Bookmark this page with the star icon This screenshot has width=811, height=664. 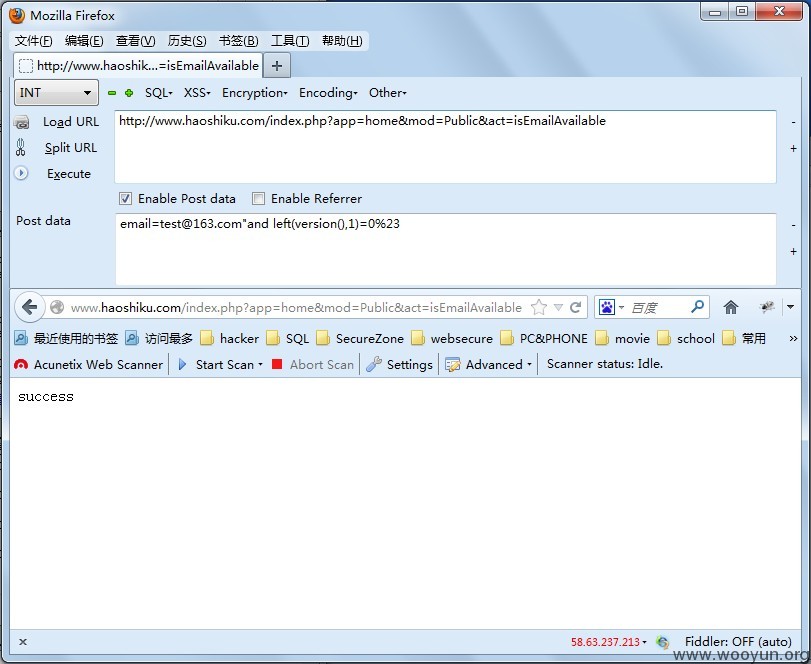pyautogui.click(x=539, y=307)
